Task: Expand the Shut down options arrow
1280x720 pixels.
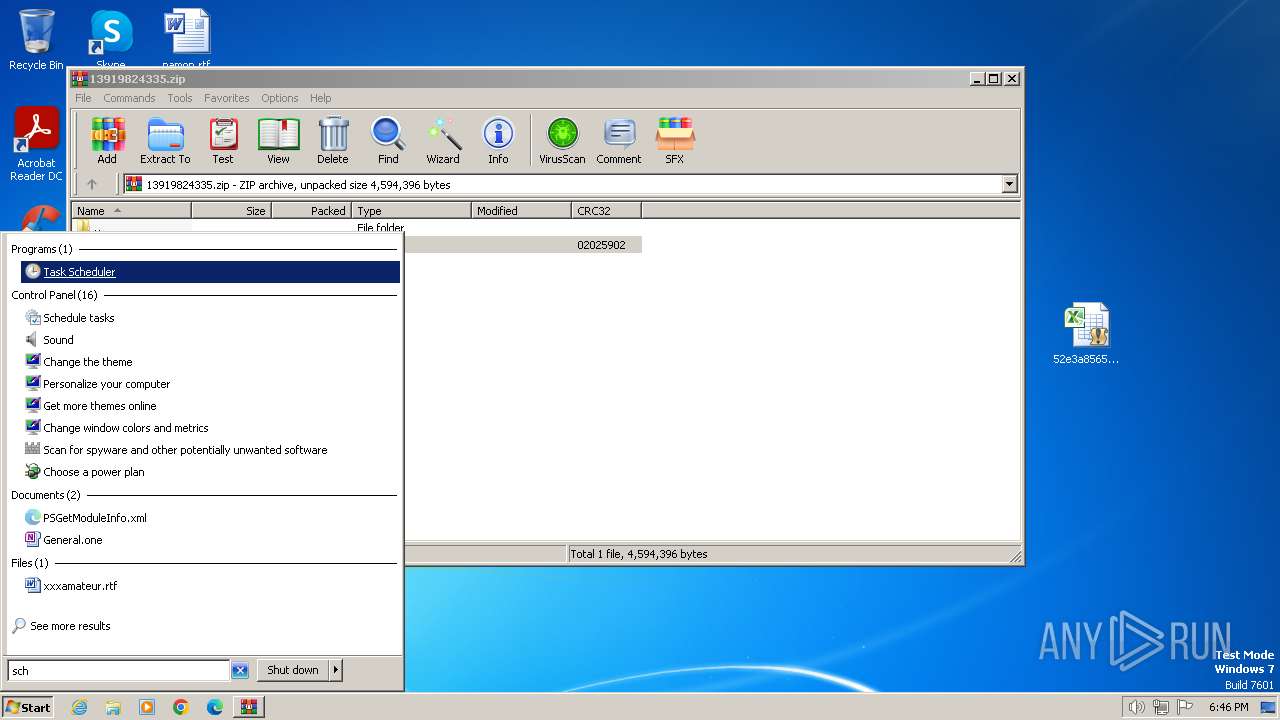Action: [336, 670]
